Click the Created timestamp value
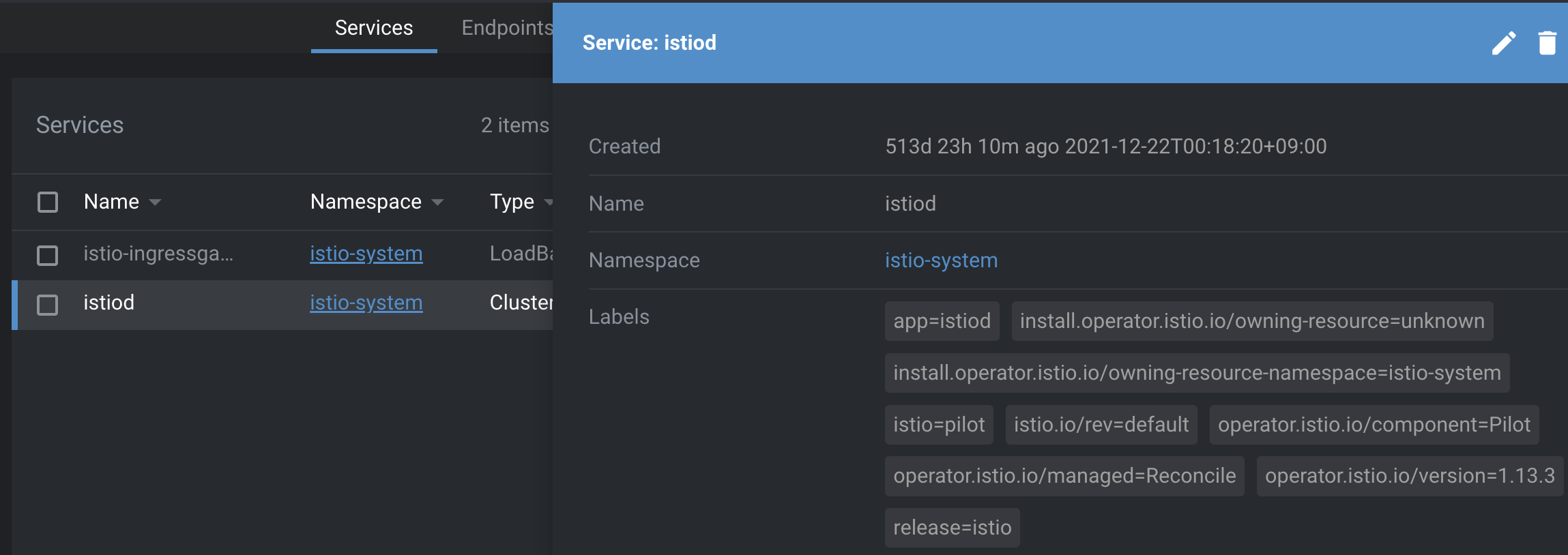The height and width of the screenshot is (555, 1568). click(x=1105, y=147)
